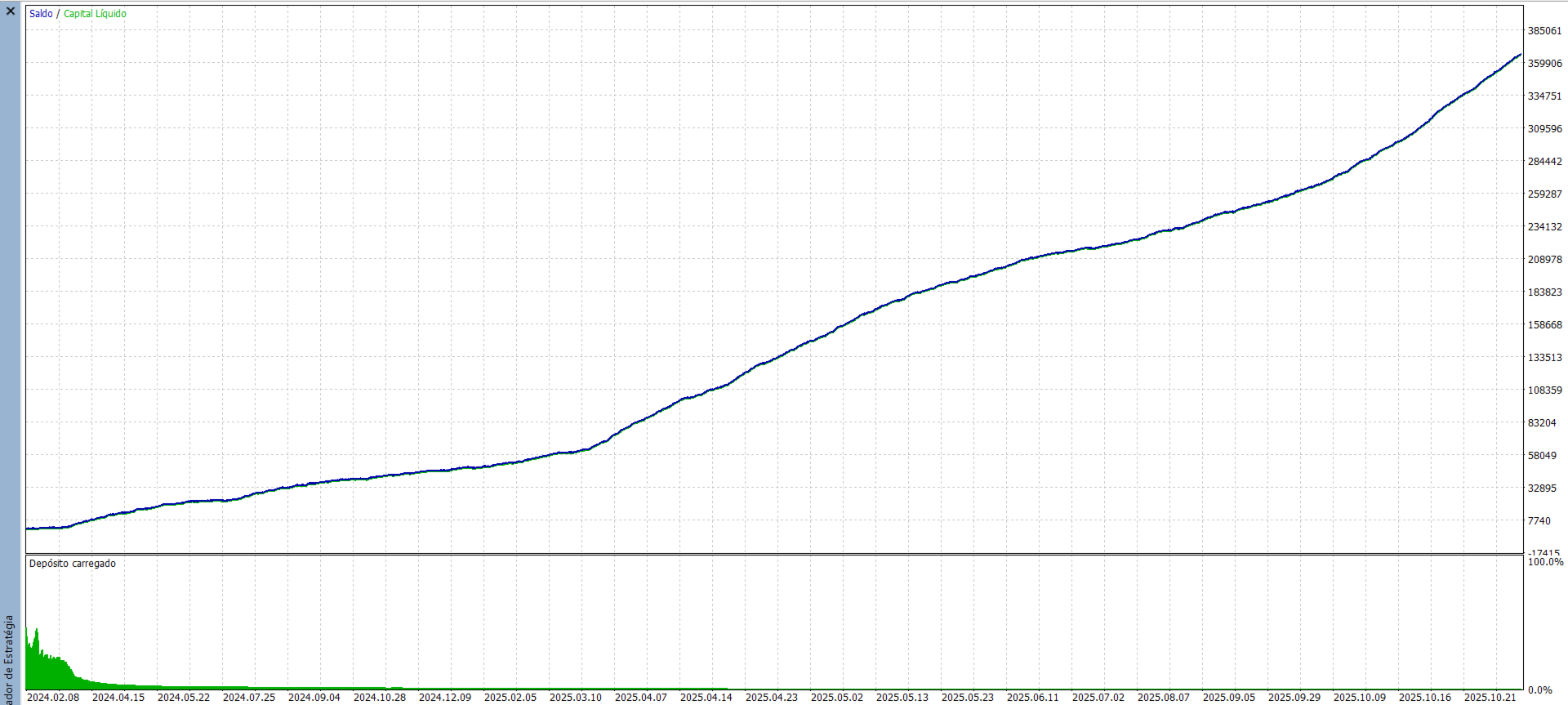Click the 2024.05.22 date label
The height and width of the screenshot is (705, 1568).
click(184, 698)
